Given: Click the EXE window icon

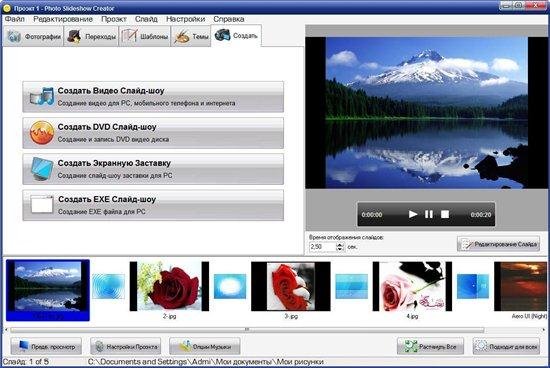Looking at the screenshot, I should [42, 205].
